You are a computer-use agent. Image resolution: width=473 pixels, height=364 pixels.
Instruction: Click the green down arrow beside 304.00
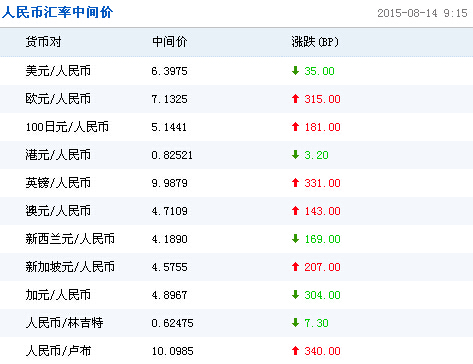(x=295, y=295)
